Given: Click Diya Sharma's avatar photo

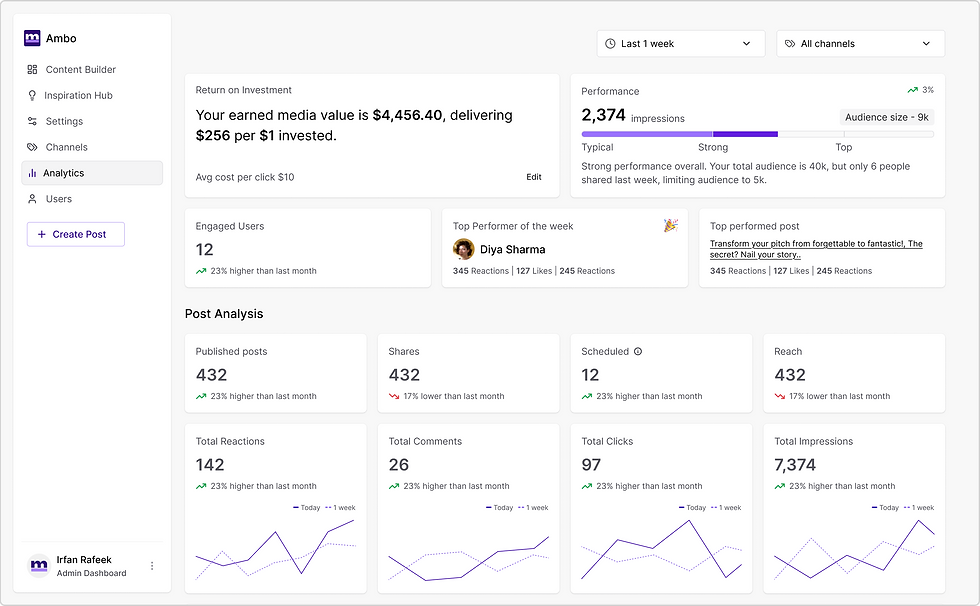Looking at the screenshot, I should [463, 249].
